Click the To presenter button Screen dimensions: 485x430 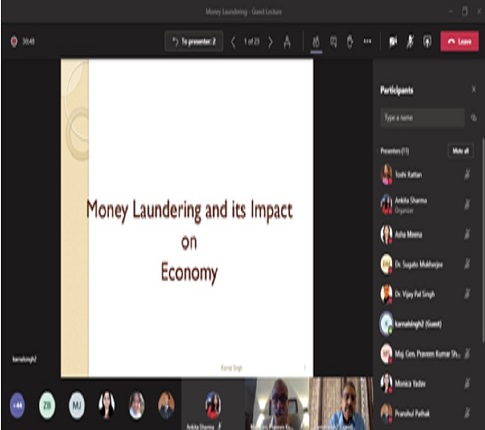tap(194, 42)
